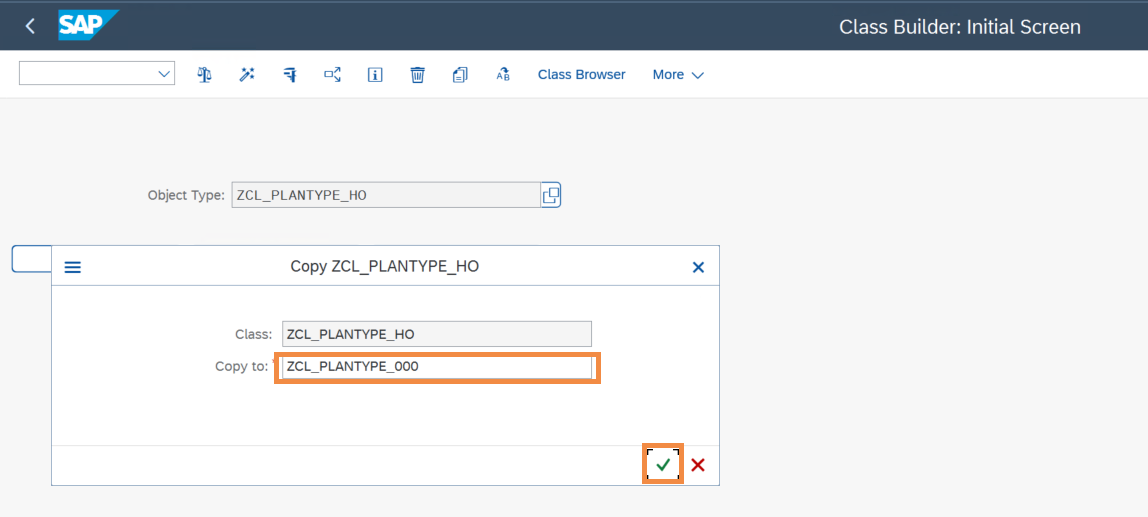Expand the More menu

pyautogui.click(x=678, y=75)
